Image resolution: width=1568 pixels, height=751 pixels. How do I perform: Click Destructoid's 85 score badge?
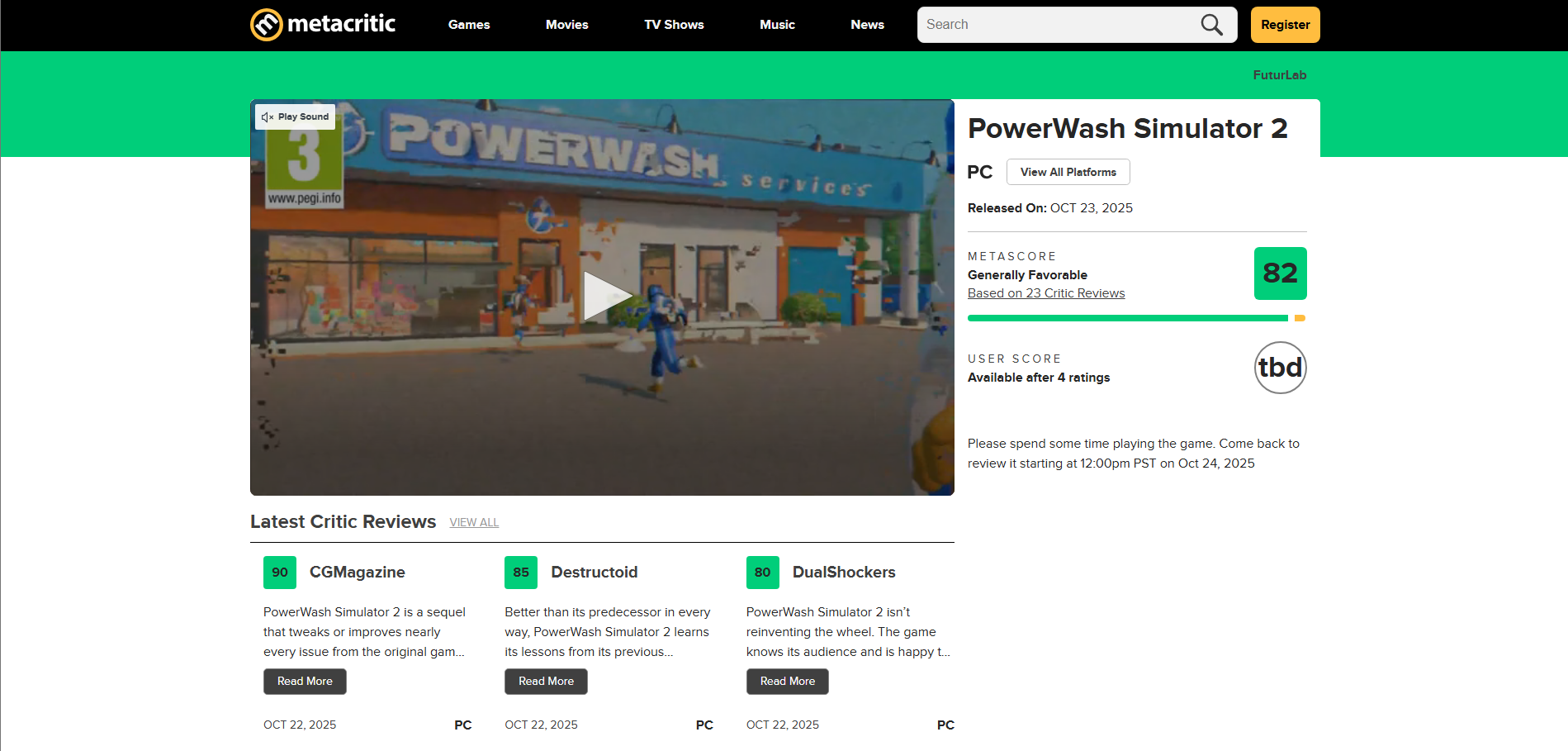pos(521,573)
